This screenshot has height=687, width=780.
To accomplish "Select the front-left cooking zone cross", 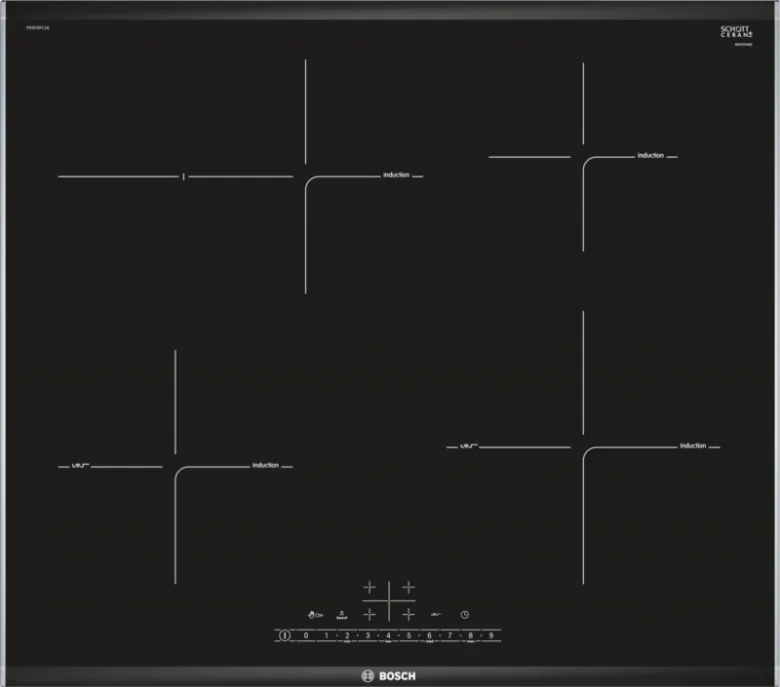I will [x=370, y=615].
